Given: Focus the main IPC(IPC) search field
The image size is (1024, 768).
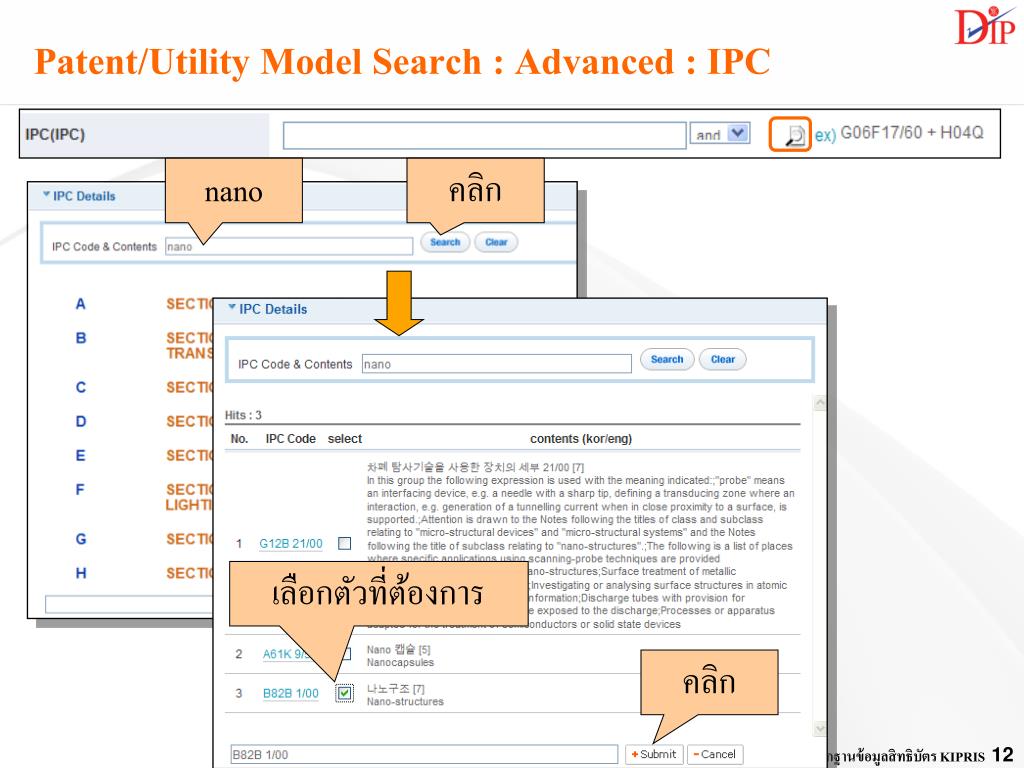Looking at the screenshot, I should (x=485, y=135).
